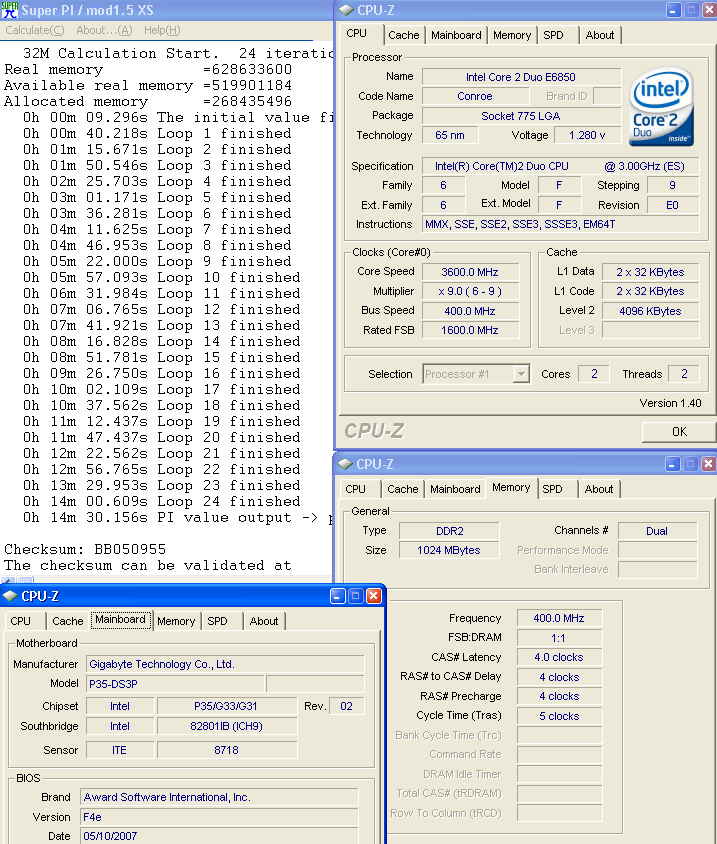Click the Southbridge value 82801IB (ICH9)
This screenshot has width=717, height=844.
(227, 726)
